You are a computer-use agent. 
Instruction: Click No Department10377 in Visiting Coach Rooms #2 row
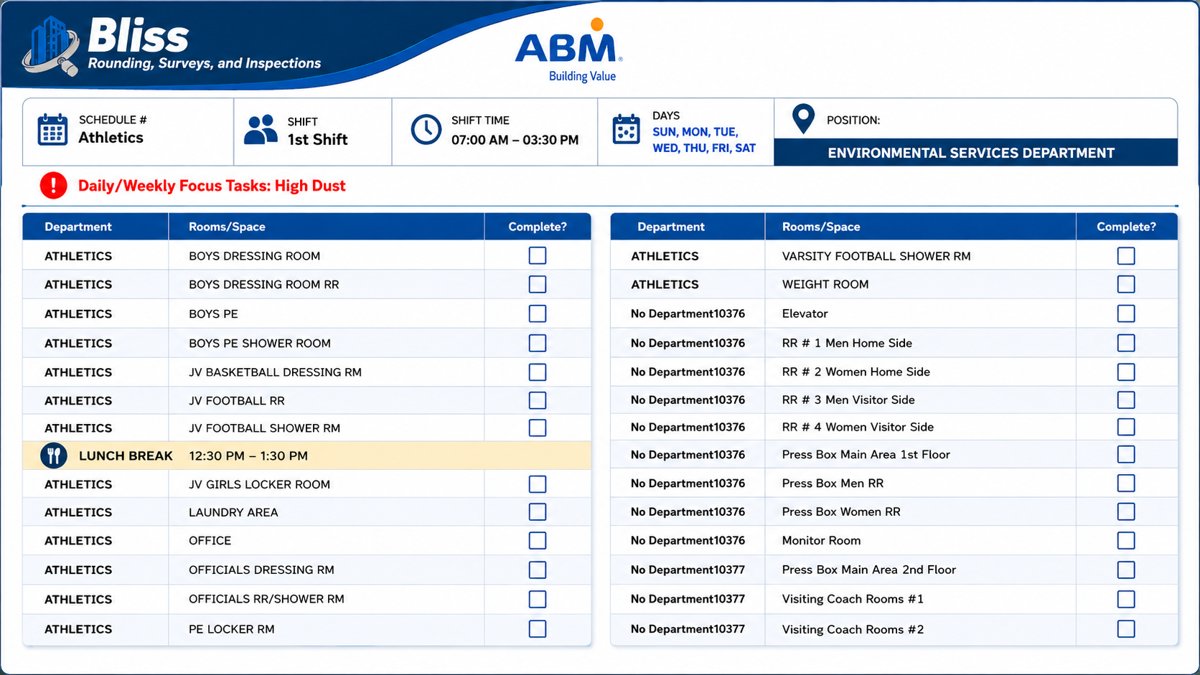coord(688,629)
